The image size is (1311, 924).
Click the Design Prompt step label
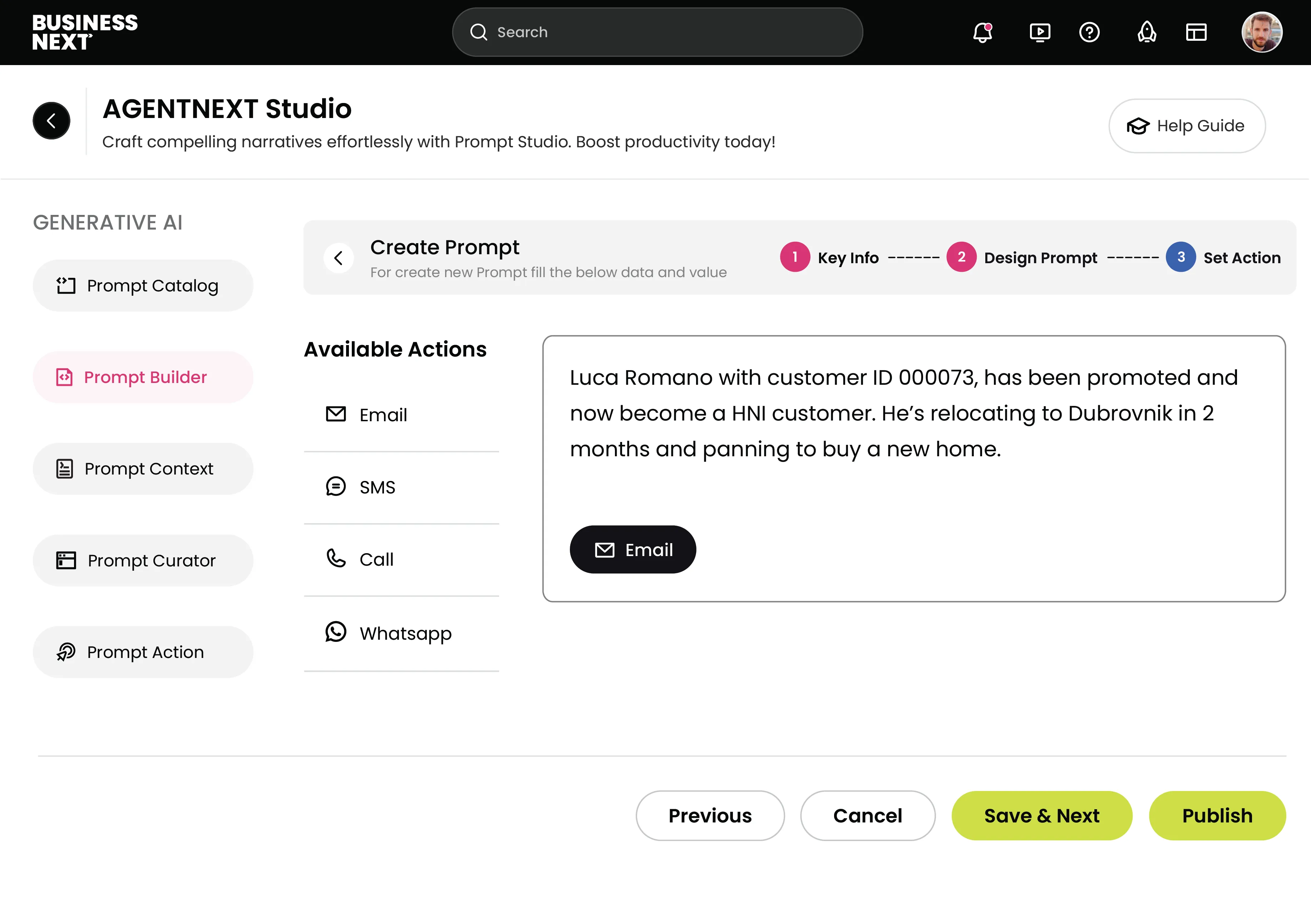tap(1040, 258)
